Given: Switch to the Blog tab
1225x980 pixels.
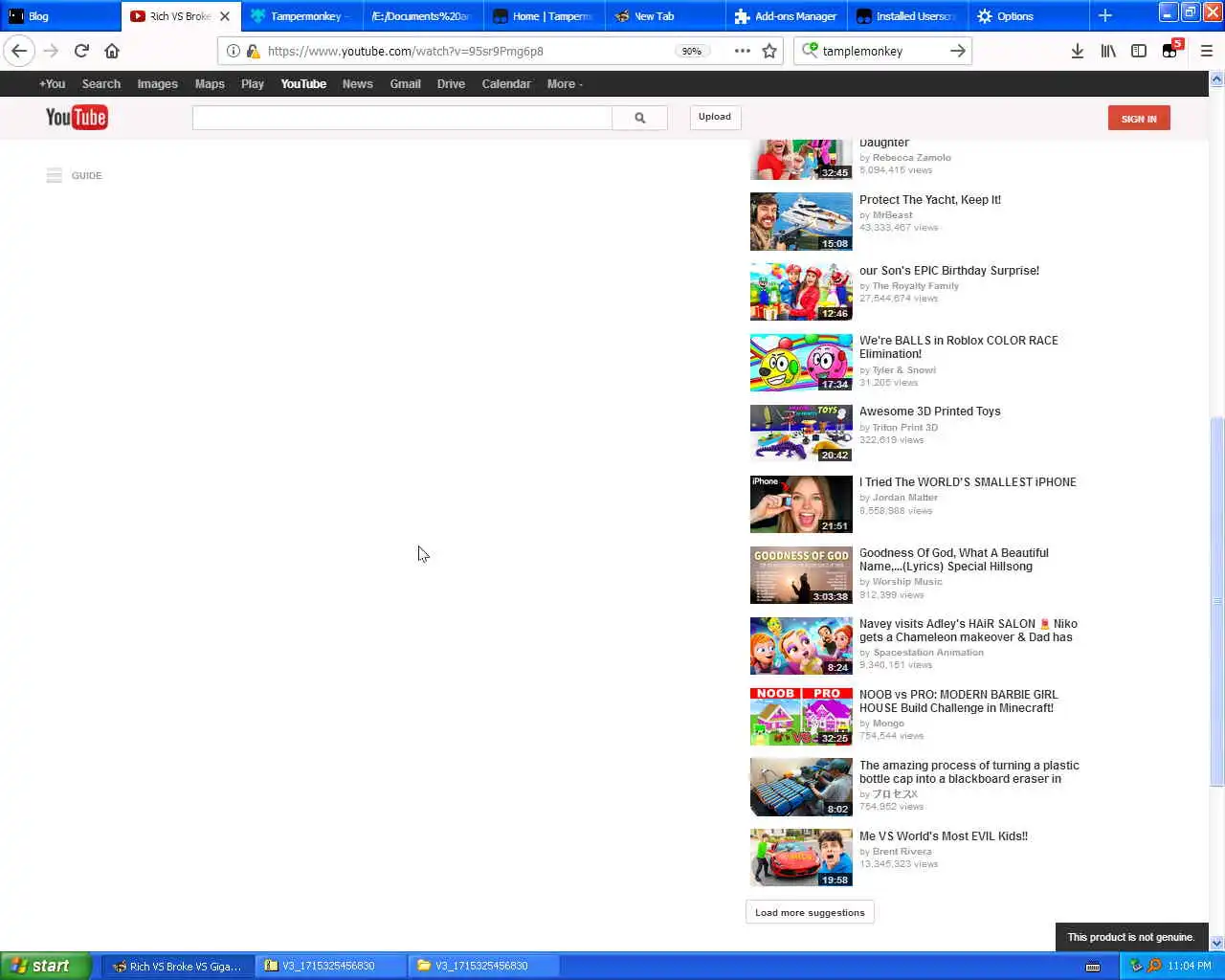Looking at the screenshot, I should (x=60, y=16).
